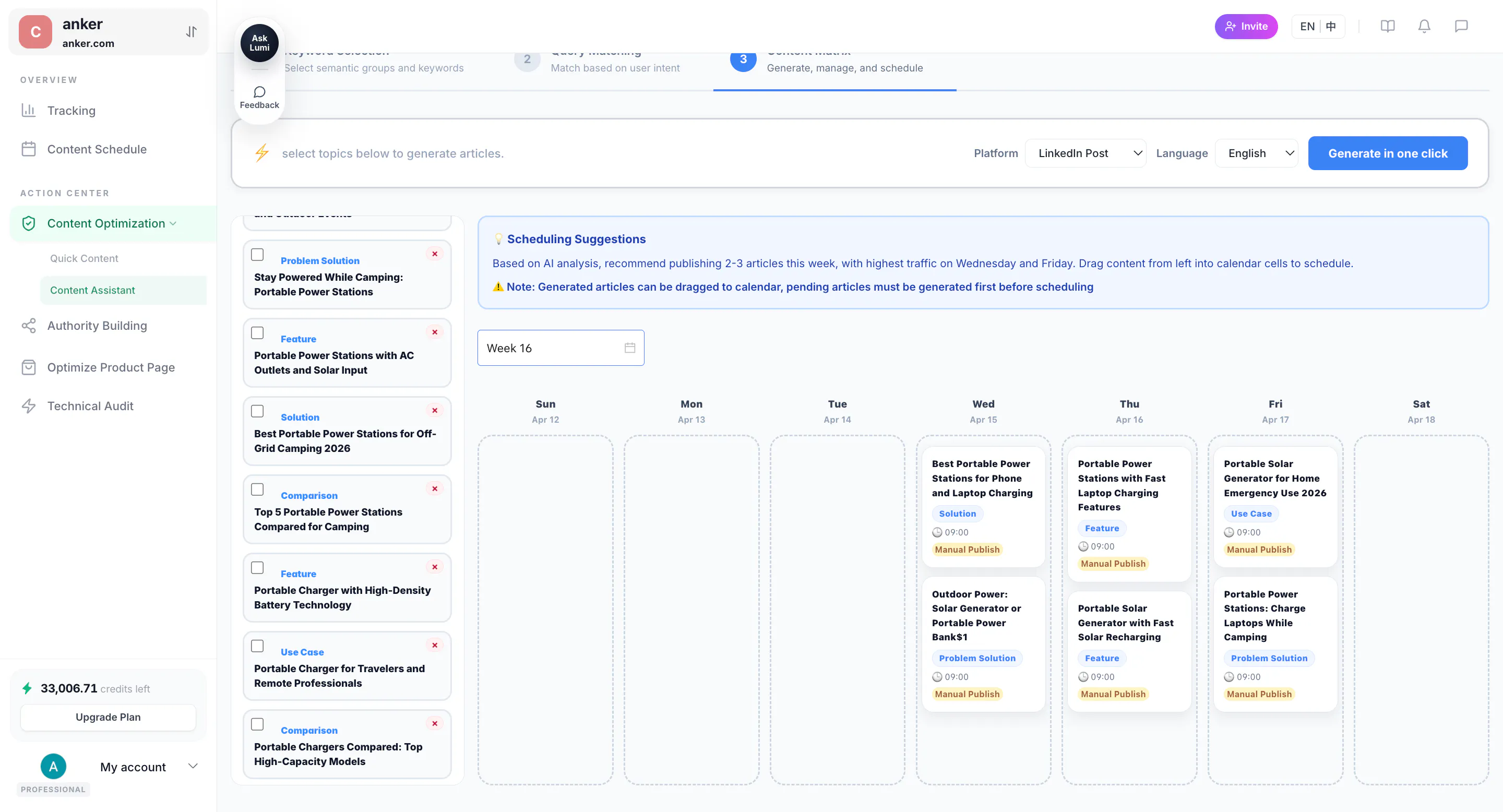The height and width of the screenshot is (812, 1503).
Task: Open Optimize Product Page
Action: tap(111, 367)
